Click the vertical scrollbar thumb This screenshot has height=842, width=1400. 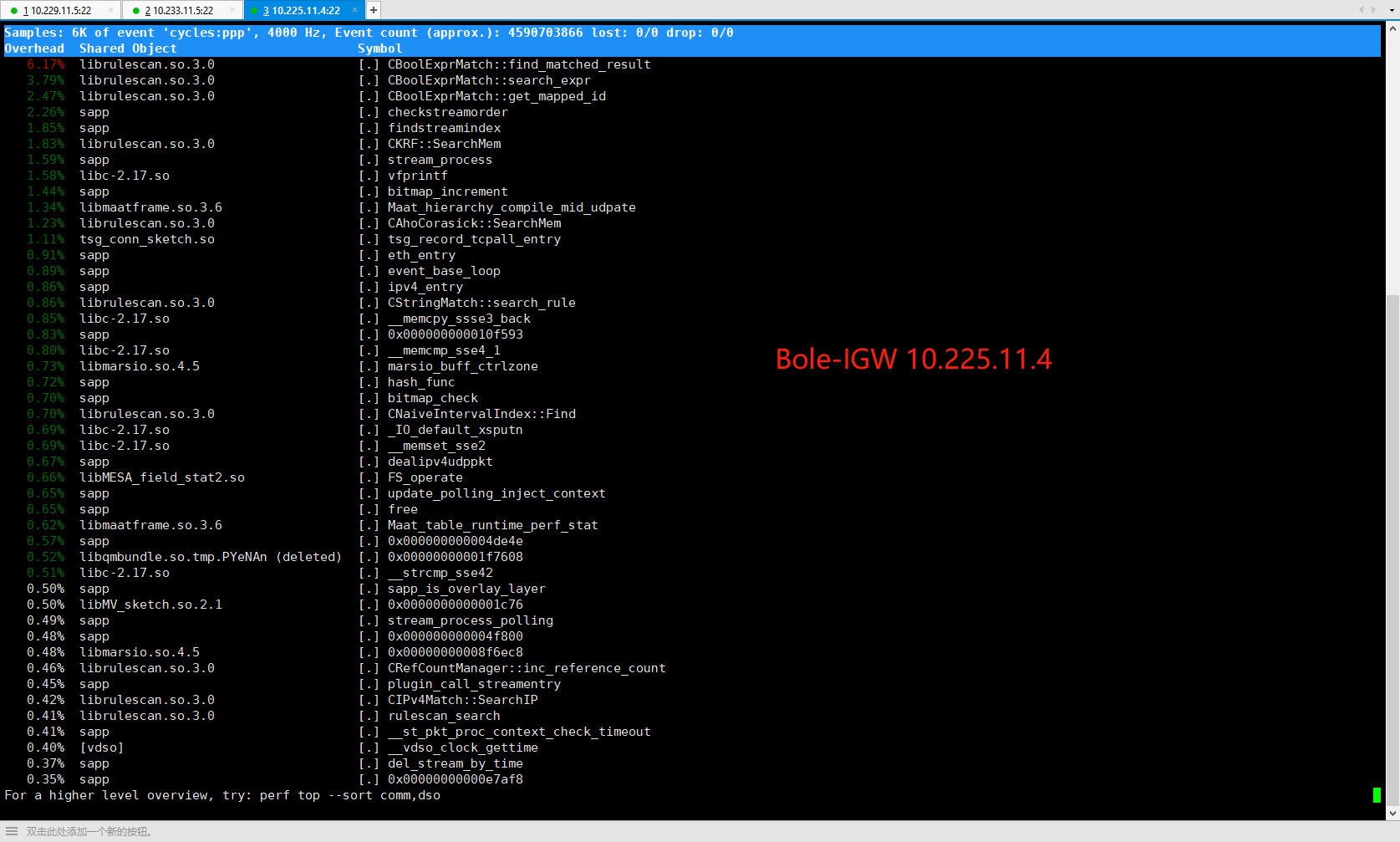point(1392,548)
